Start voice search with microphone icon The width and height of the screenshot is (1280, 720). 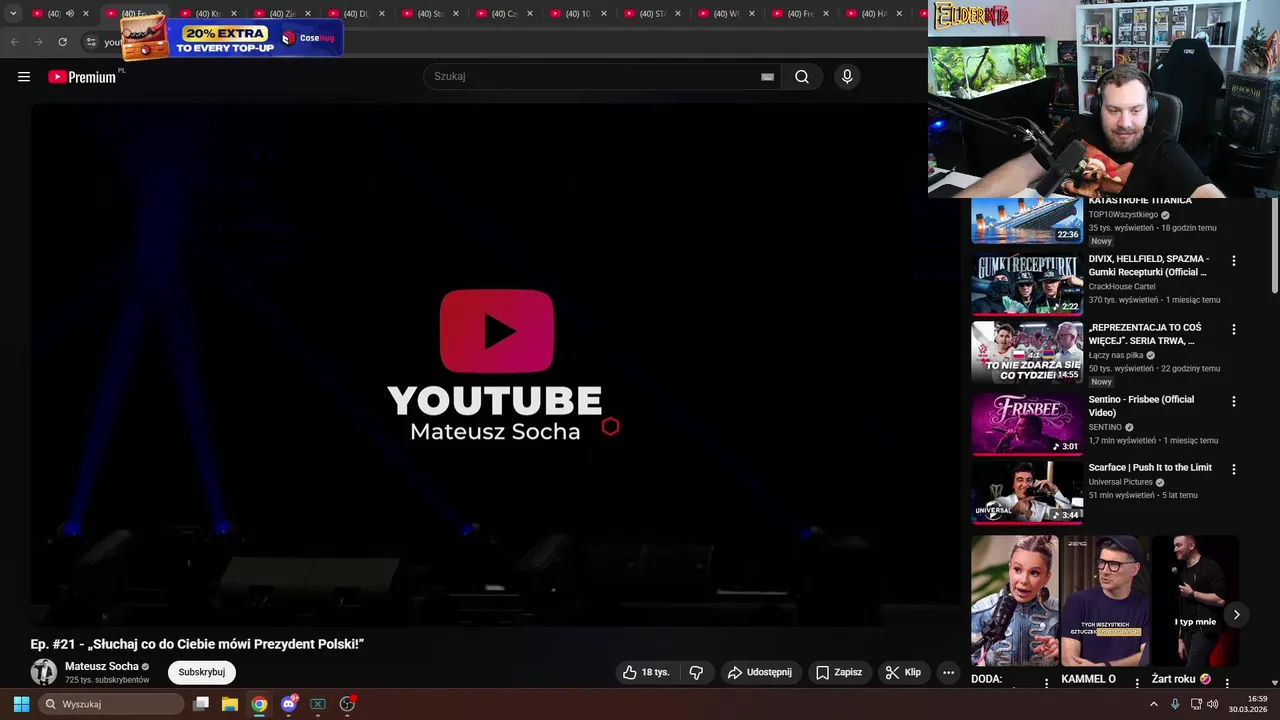click(847, 77)
